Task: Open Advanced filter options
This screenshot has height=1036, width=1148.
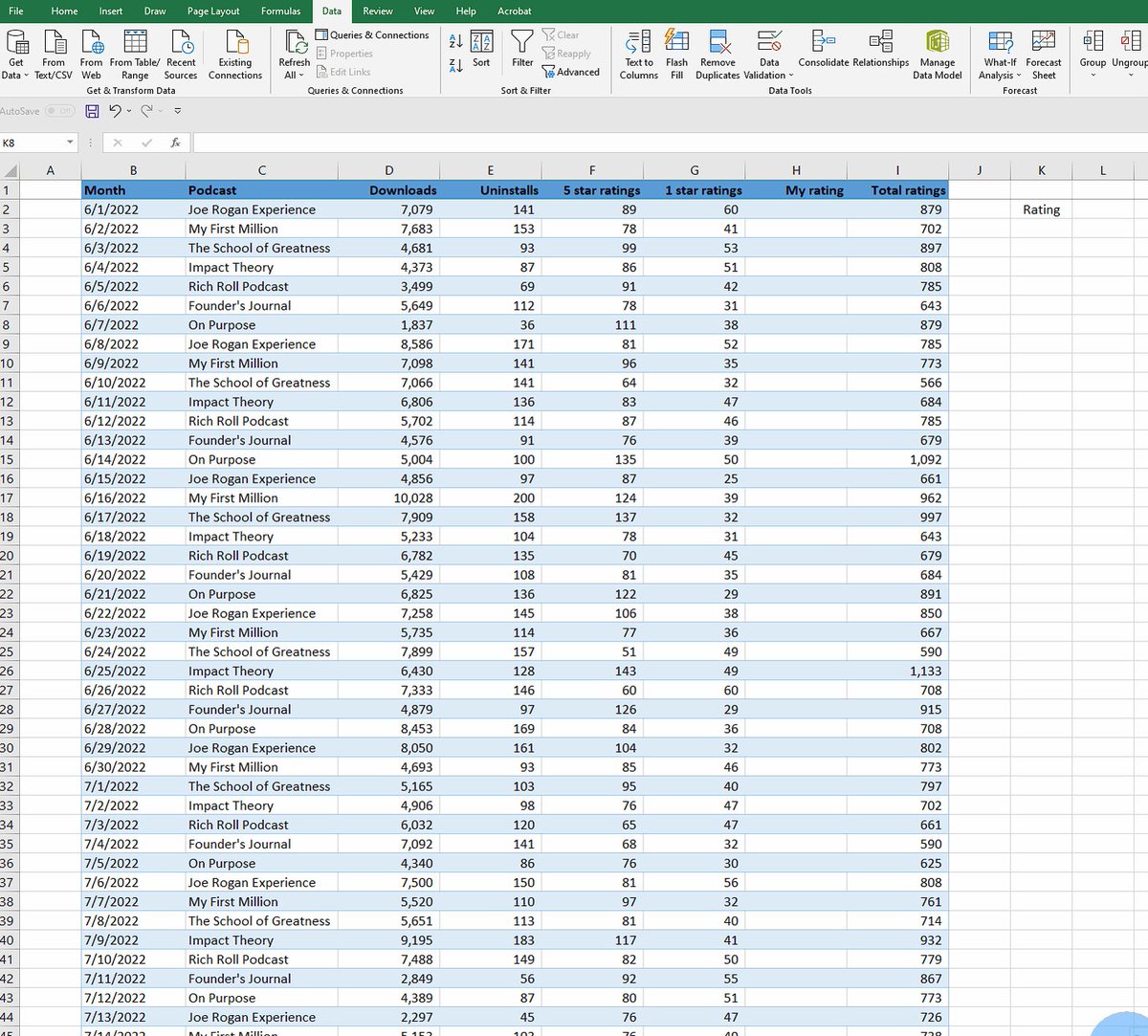Action: (x=571, y=72)
